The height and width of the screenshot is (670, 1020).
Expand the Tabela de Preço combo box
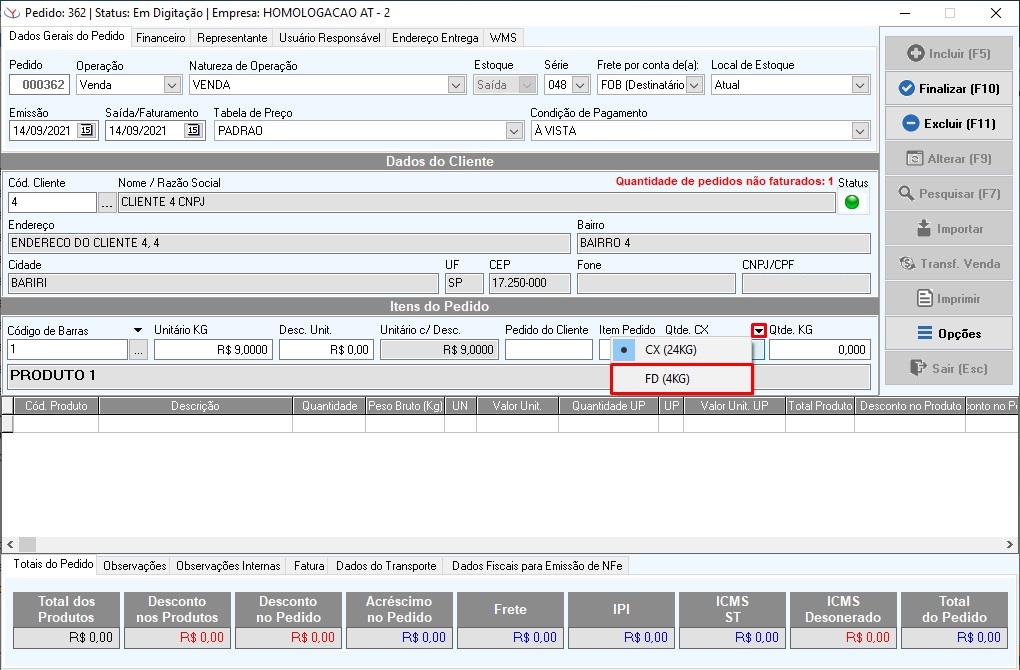[x=514, y=131]
